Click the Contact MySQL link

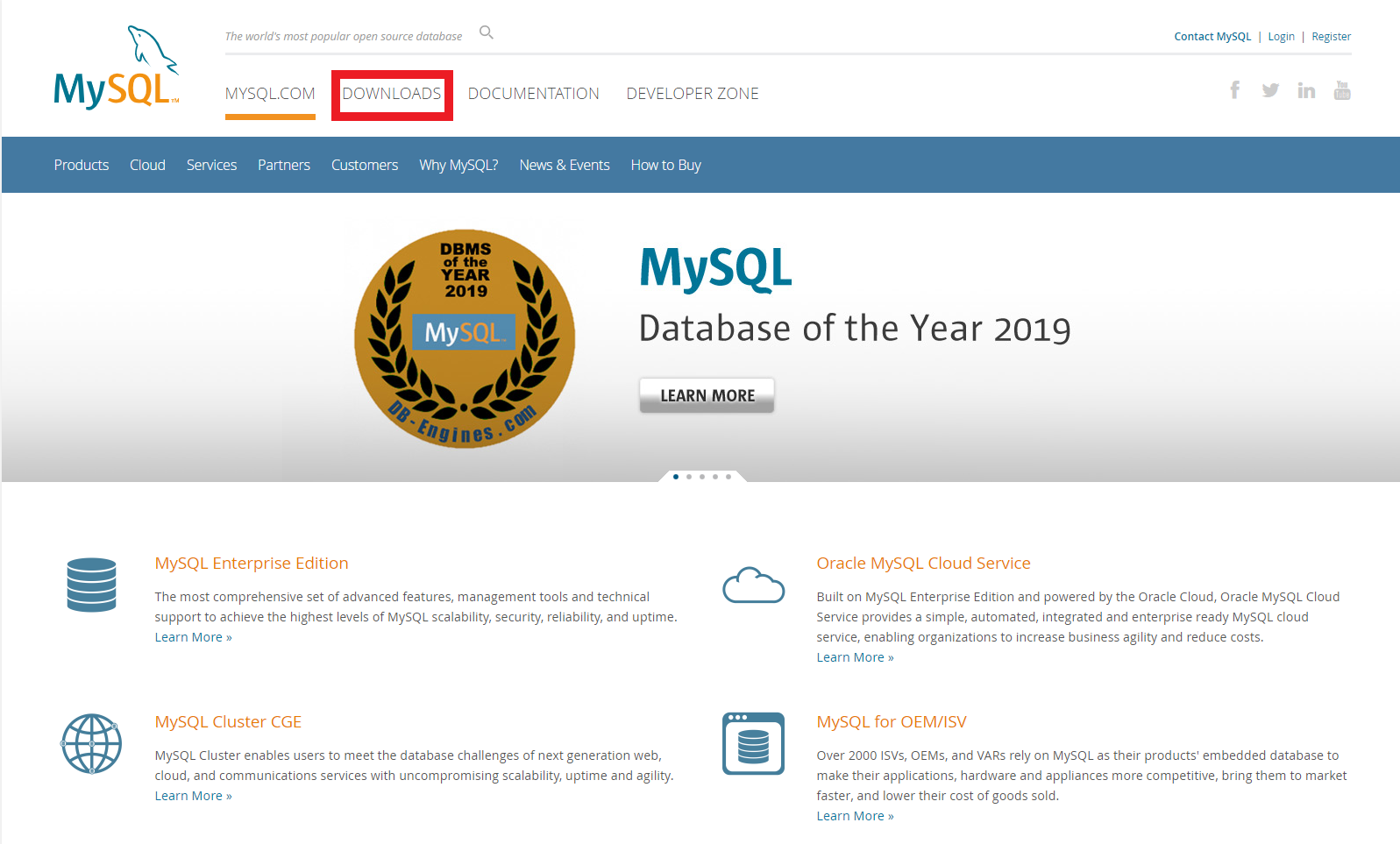[1212, 37]
